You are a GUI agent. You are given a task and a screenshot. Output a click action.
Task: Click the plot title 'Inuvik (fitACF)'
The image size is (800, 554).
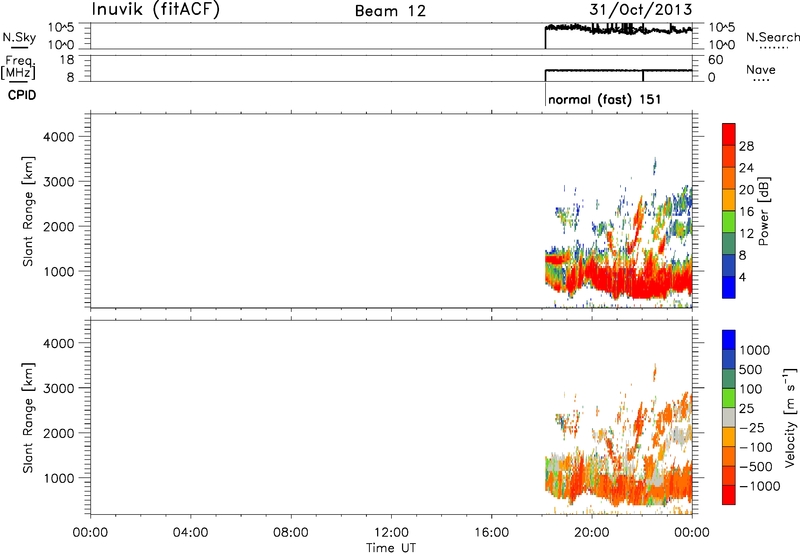point(156,10)
